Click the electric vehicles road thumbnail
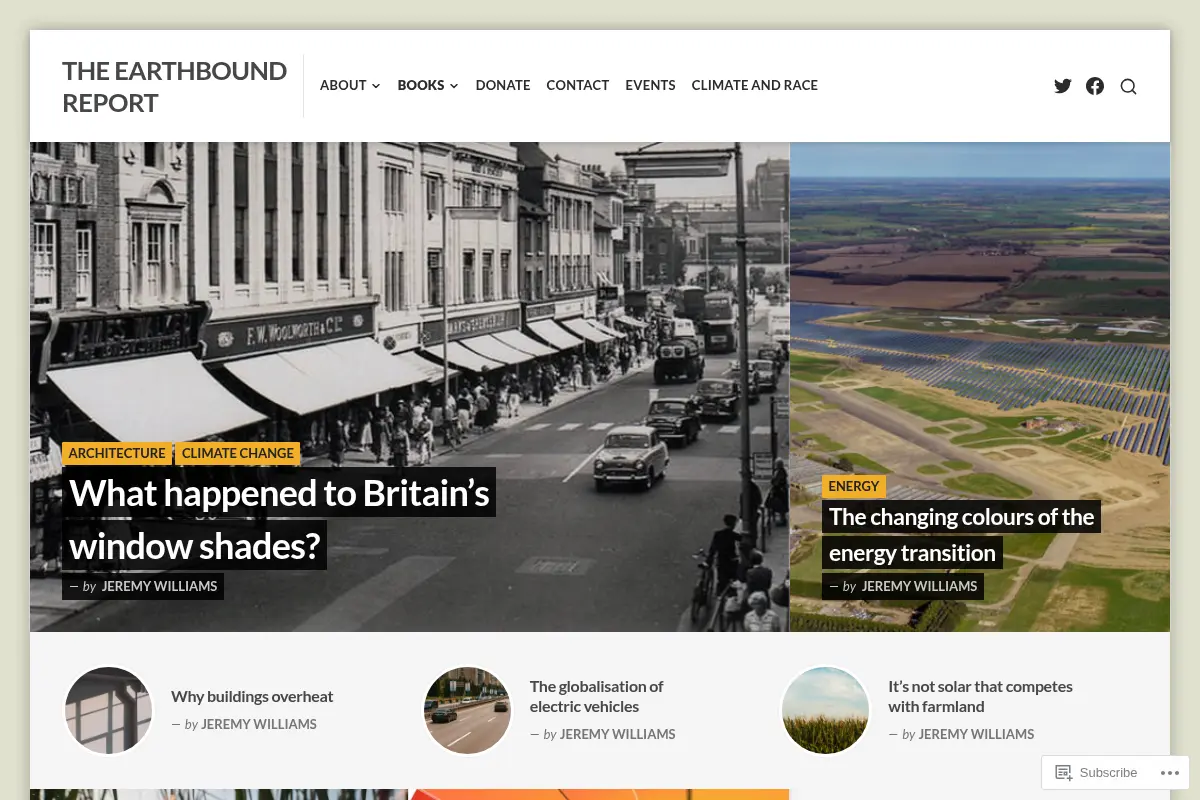This screenshot has width=1200, height=800. pyautogui.click(x=467, y=710)
